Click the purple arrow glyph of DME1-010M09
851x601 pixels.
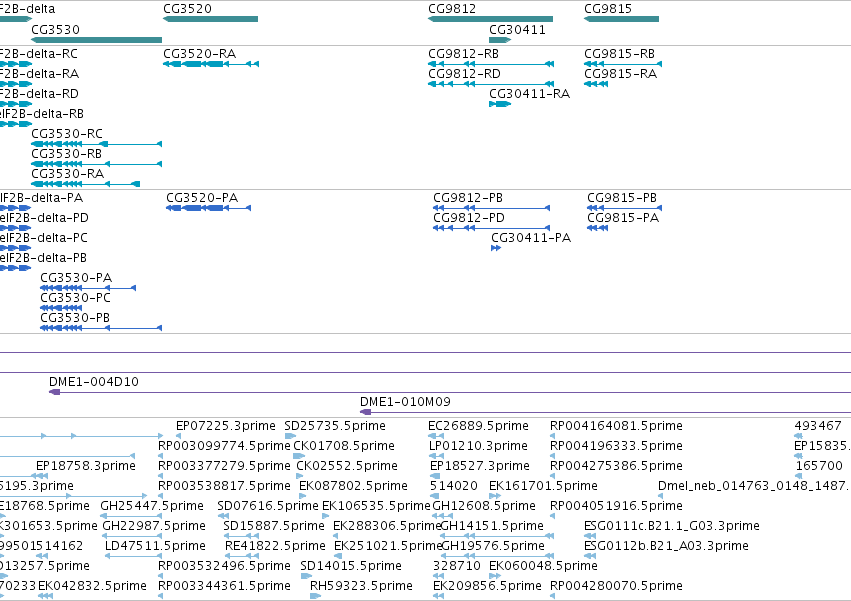tap(366, 412)
